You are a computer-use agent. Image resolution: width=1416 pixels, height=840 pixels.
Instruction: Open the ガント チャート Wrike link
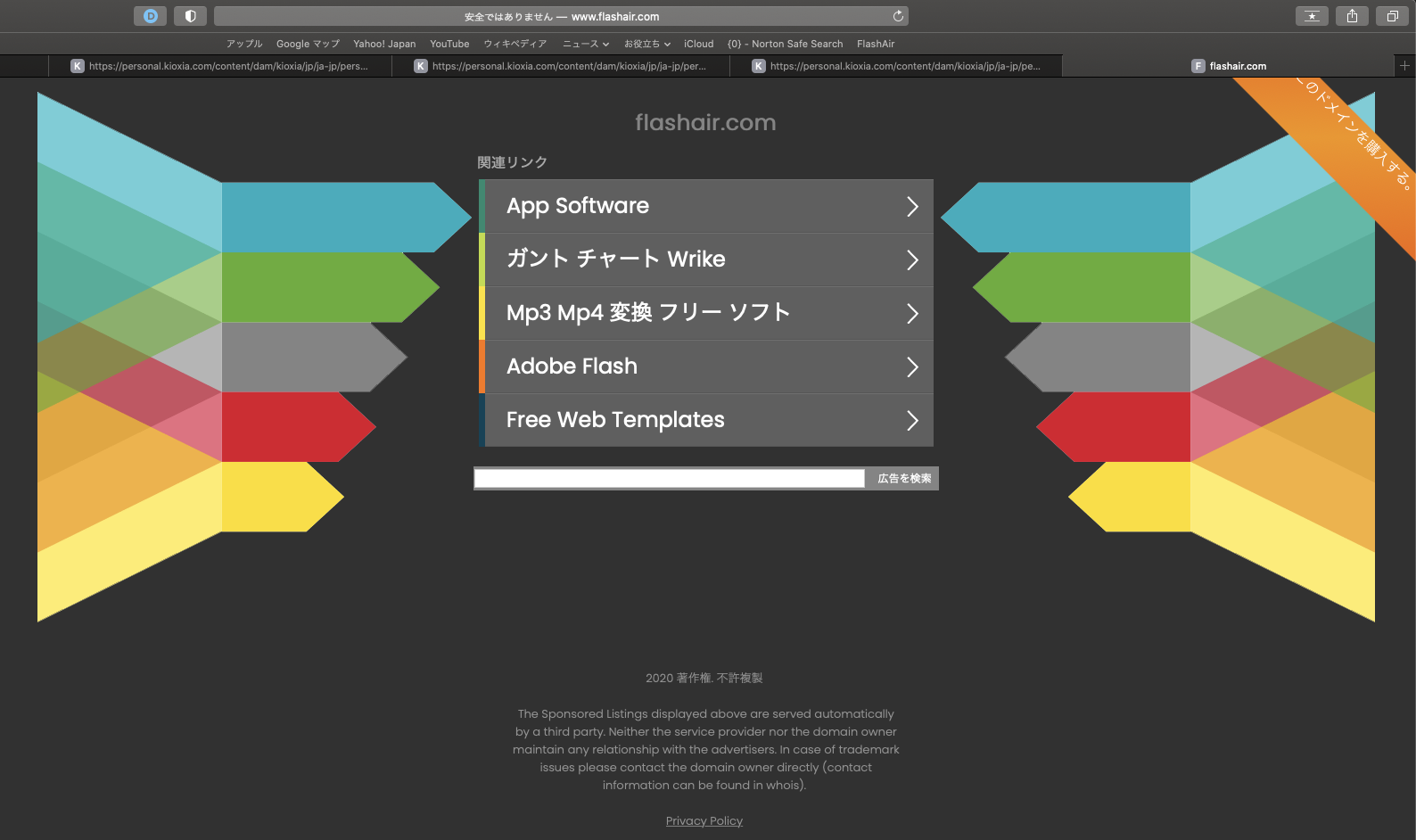point(706,259)
